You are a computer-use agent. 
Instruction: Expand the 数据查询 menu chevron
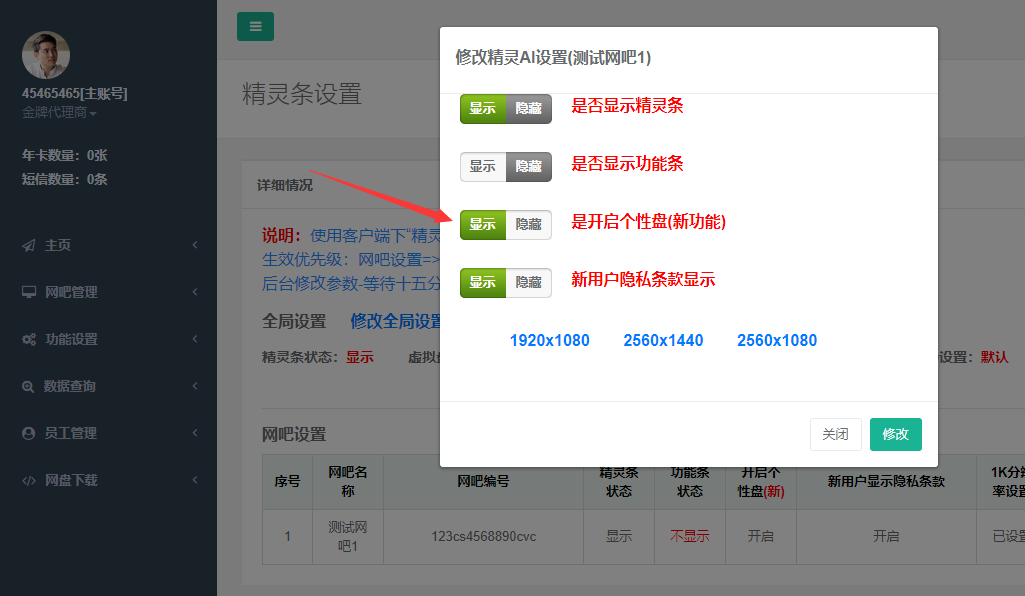pos(195,386)
